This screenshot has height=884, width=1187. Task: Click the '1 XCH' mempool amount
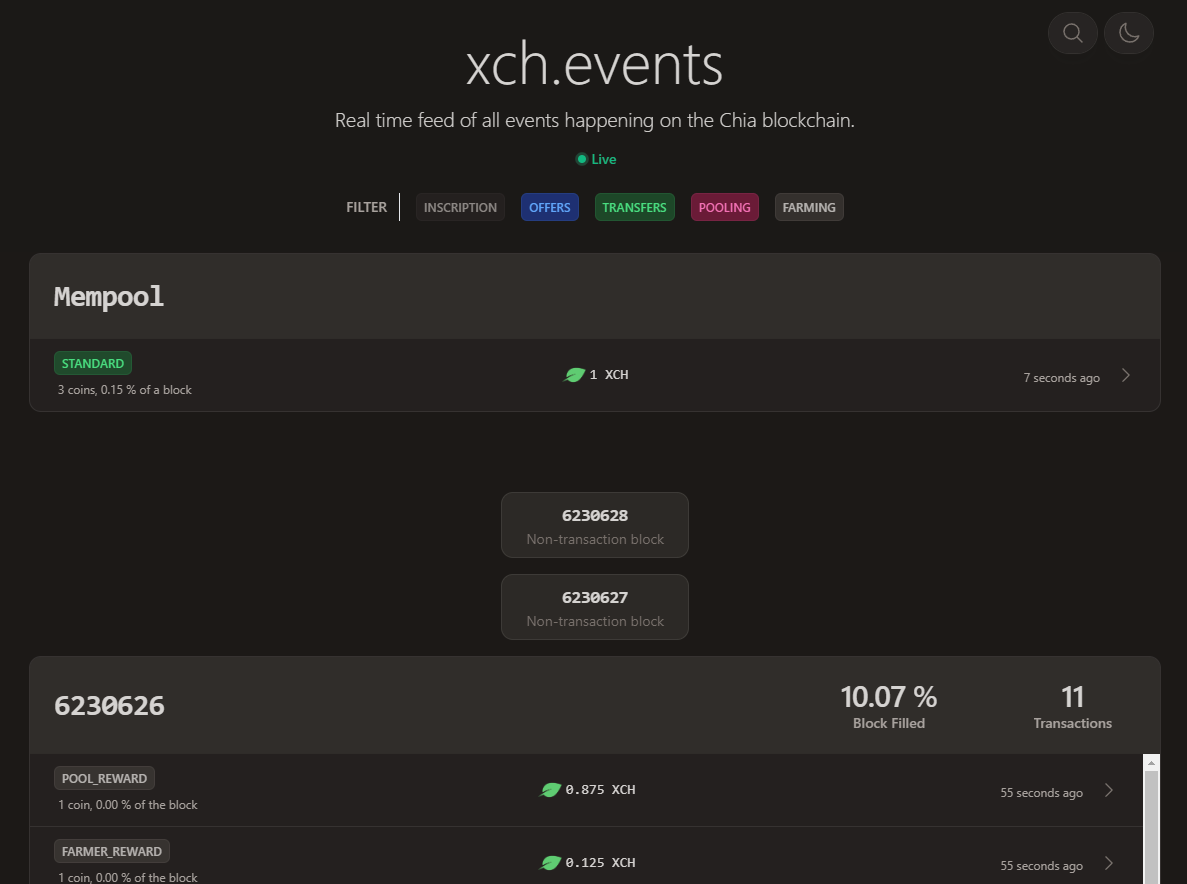tap(609, 375)
